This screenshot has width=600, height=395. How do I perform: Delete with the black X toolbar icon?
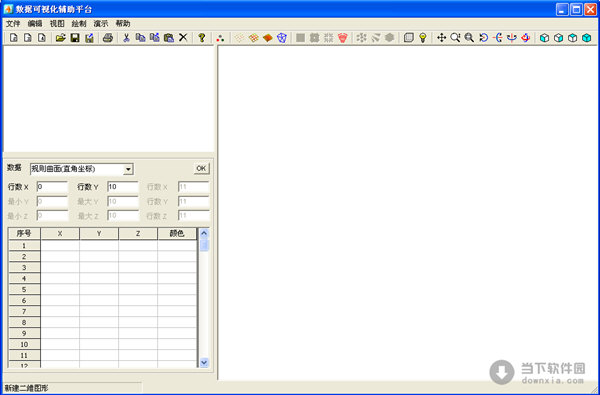(183, 38)
